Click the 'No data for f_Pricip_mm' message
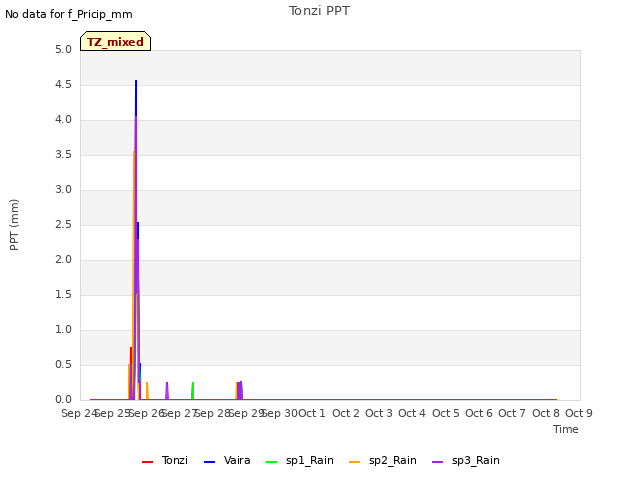The image size is (640, 480). [x=69, y=14]
